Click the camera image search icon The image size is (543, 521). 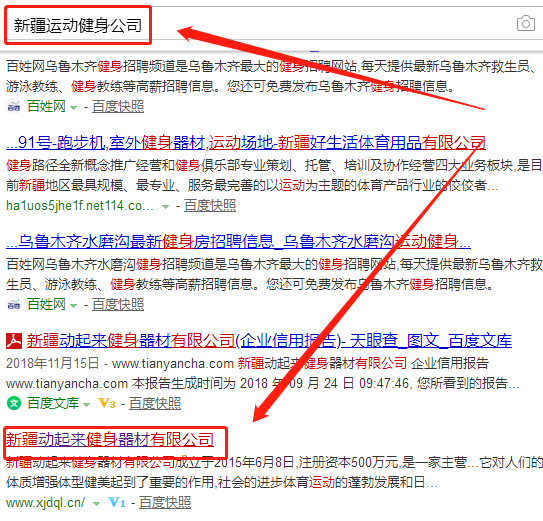[x=526, y=24]
